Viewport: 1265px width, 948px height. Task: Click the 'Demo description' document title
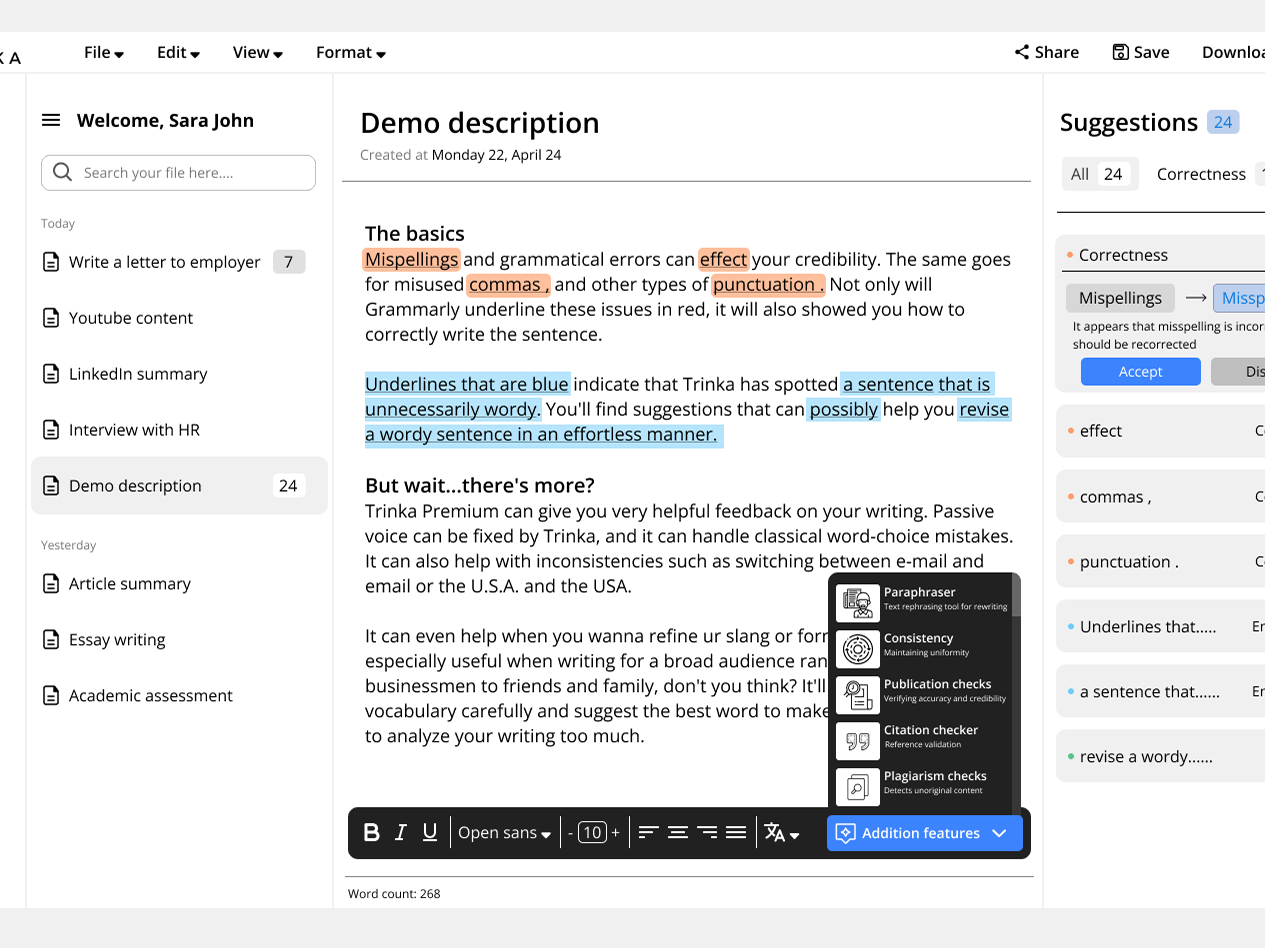(x=480, y=123)
